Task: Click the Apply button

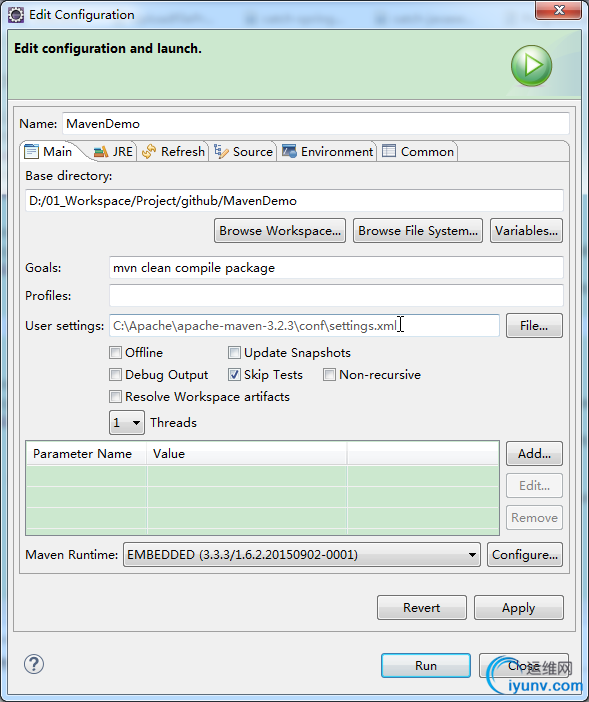Action: (x=518, y=608)
